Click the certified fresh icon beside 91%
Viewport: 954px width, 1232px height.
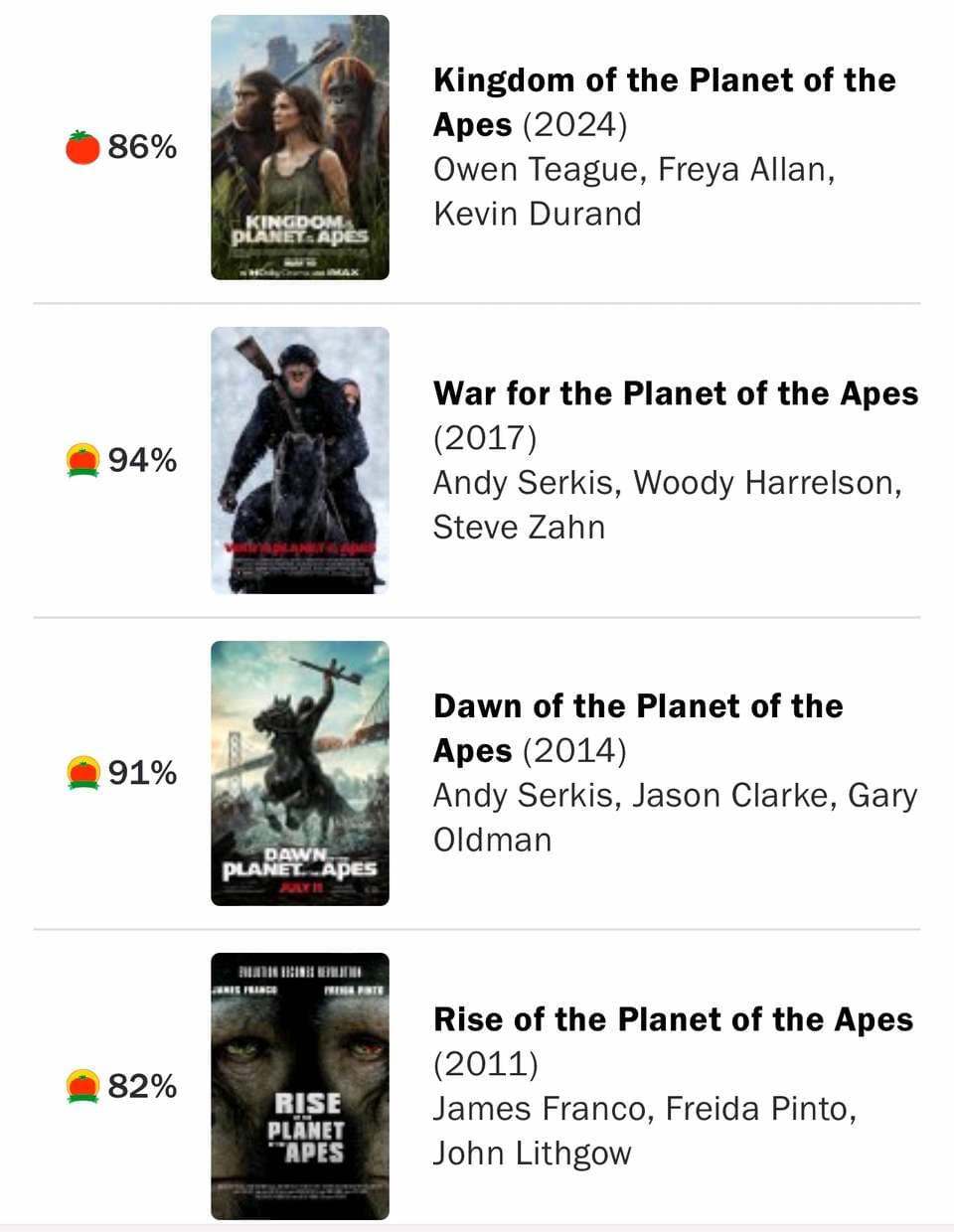click(x=82, y=773)
